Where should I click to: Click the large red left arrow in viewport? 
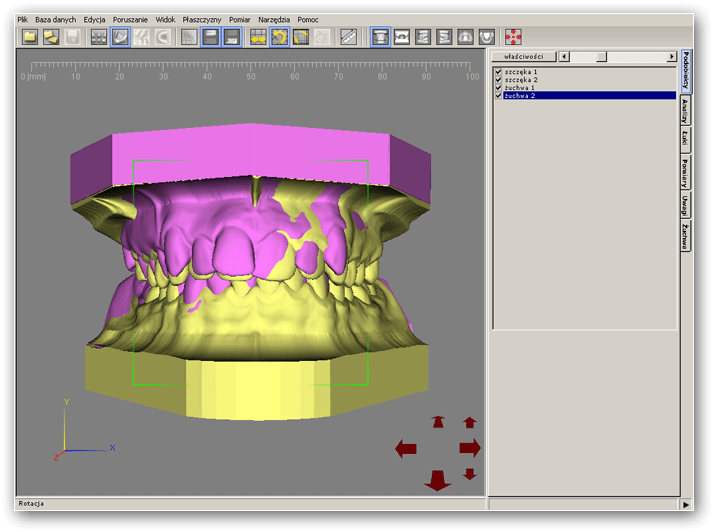click(406, 449)
